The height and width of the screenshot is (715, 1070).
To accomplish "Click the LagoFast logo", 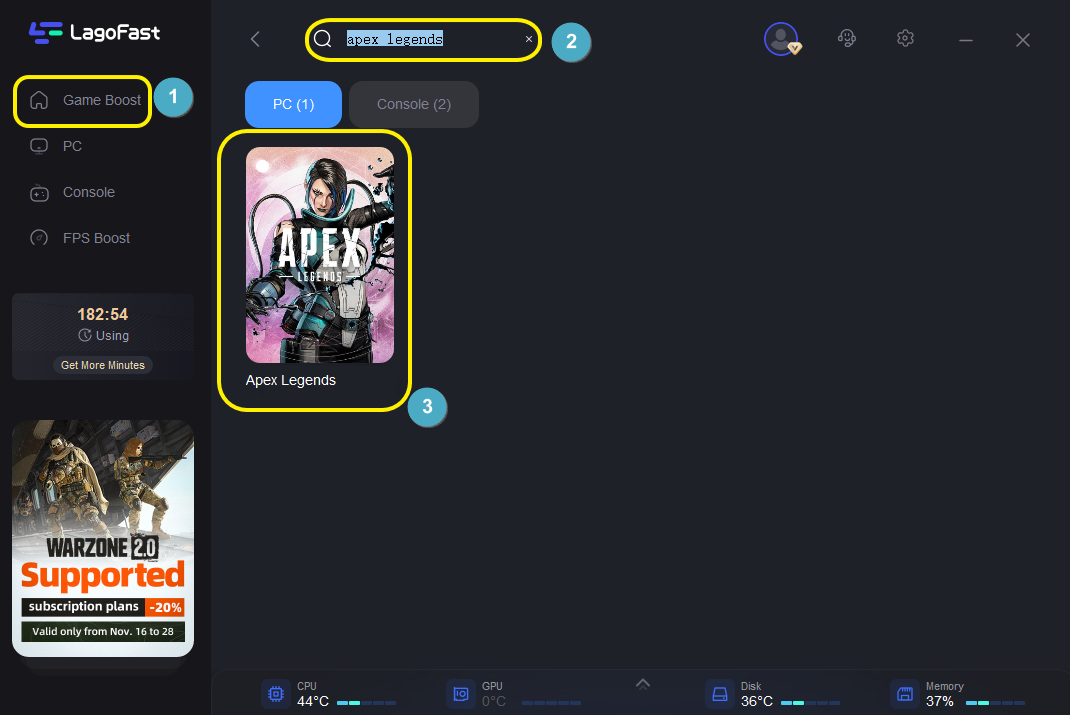I will point(94,32).
